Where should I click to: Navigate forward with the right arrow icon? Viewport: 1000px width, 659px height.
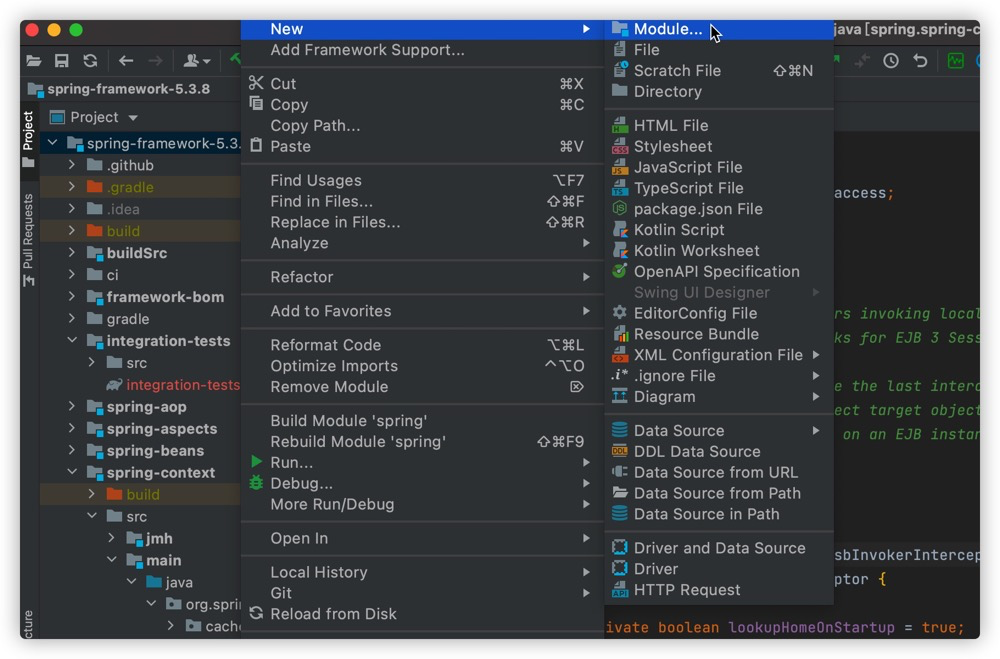(x=155, y=61)
